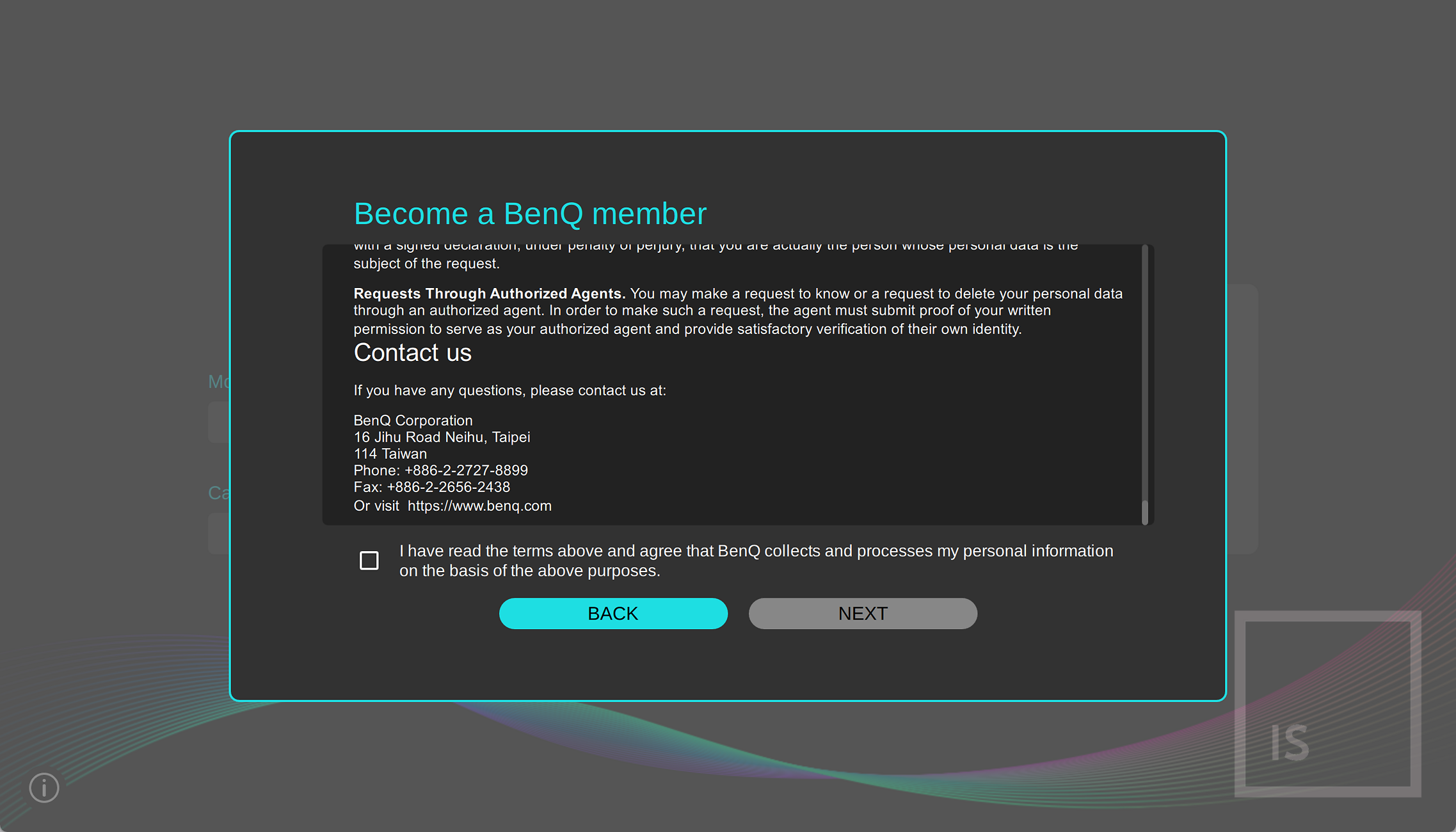Click the "16 Jihu Road Neihu, Taipei" line

(x=442, y=437)
